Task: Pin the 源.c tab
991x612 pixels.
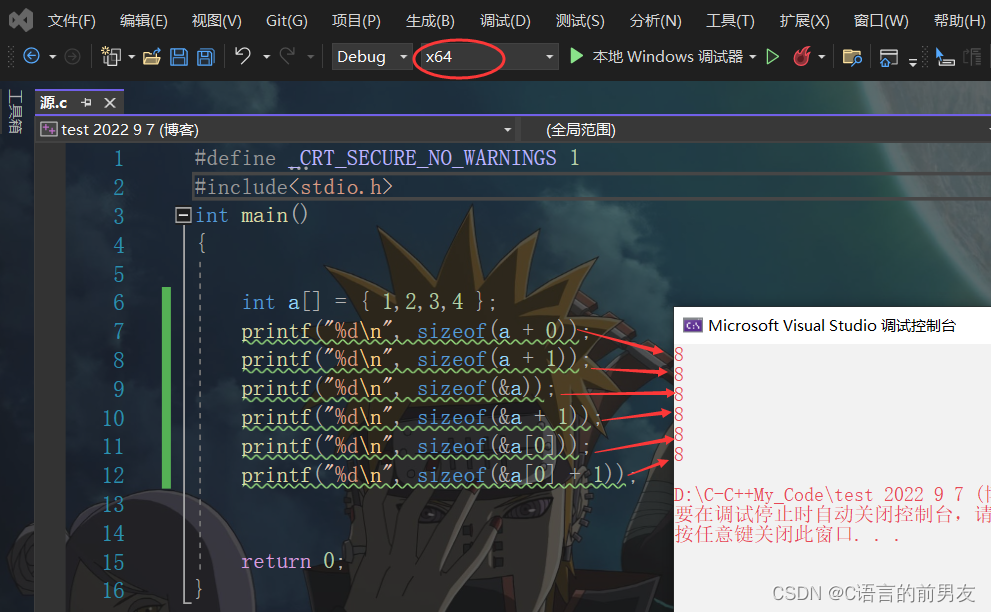Action: (87, 102)
